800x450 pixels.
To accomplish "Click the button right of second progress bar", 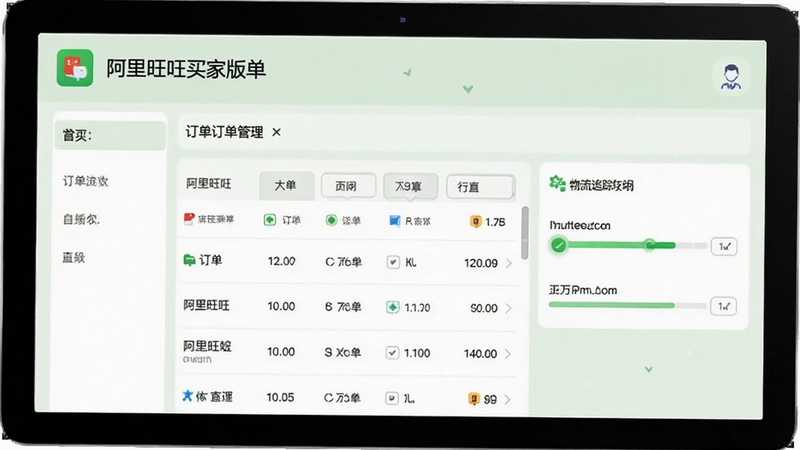I will (x=723, y=306).
